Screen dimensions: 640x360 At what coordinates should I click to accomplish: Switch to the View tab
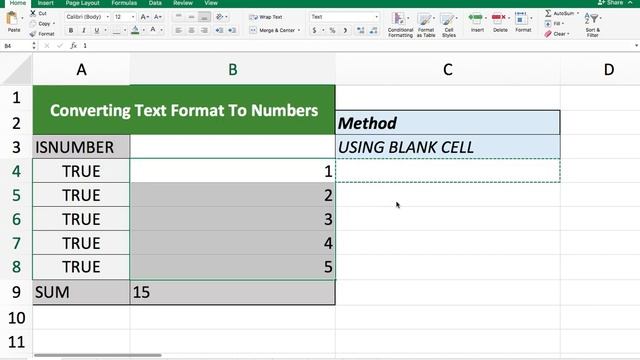tap(211, 3)
